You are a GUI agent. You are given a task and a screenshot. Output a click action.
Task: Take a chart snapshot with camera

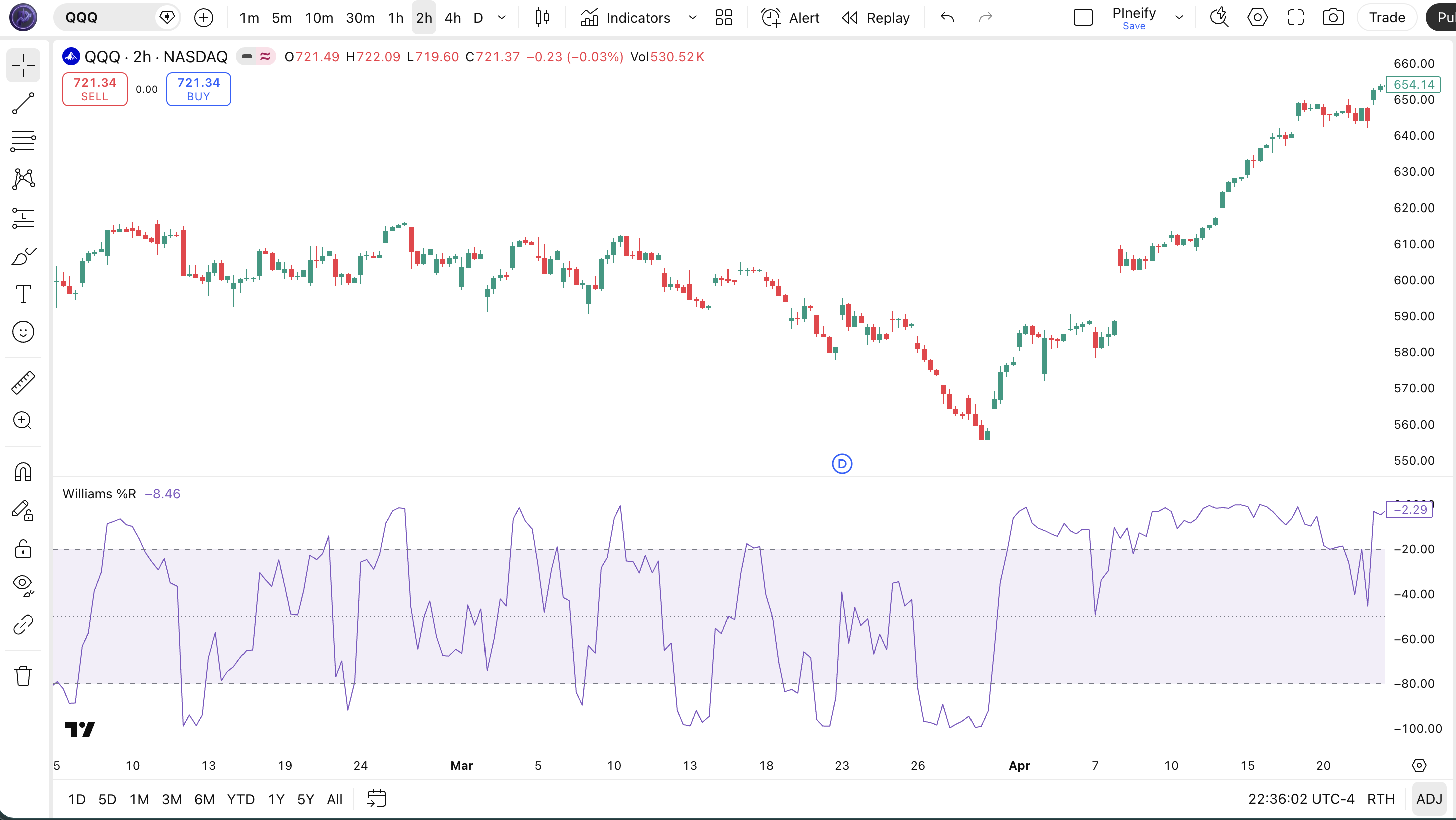tap(1333, 18)
